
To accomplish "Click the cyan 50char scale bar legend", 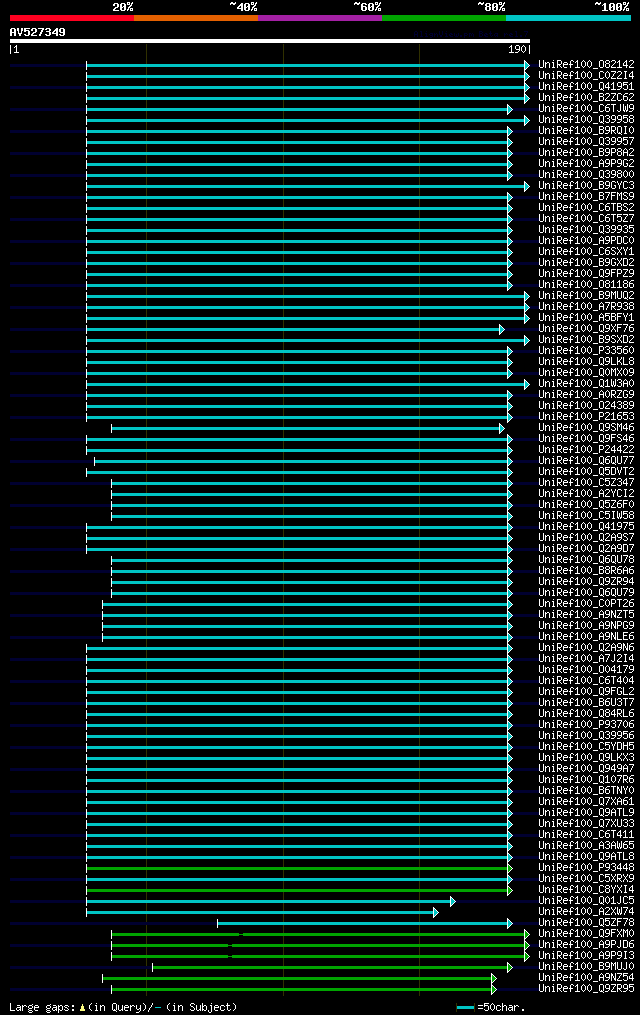I will (465, 1008).
